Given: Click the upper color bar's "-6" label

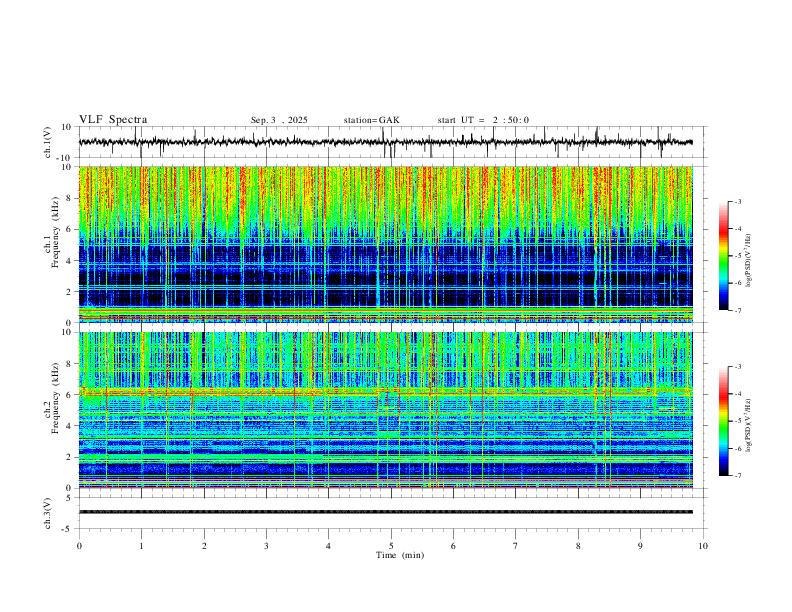Looking at the screenshot, I should click(x=737, y=283).
